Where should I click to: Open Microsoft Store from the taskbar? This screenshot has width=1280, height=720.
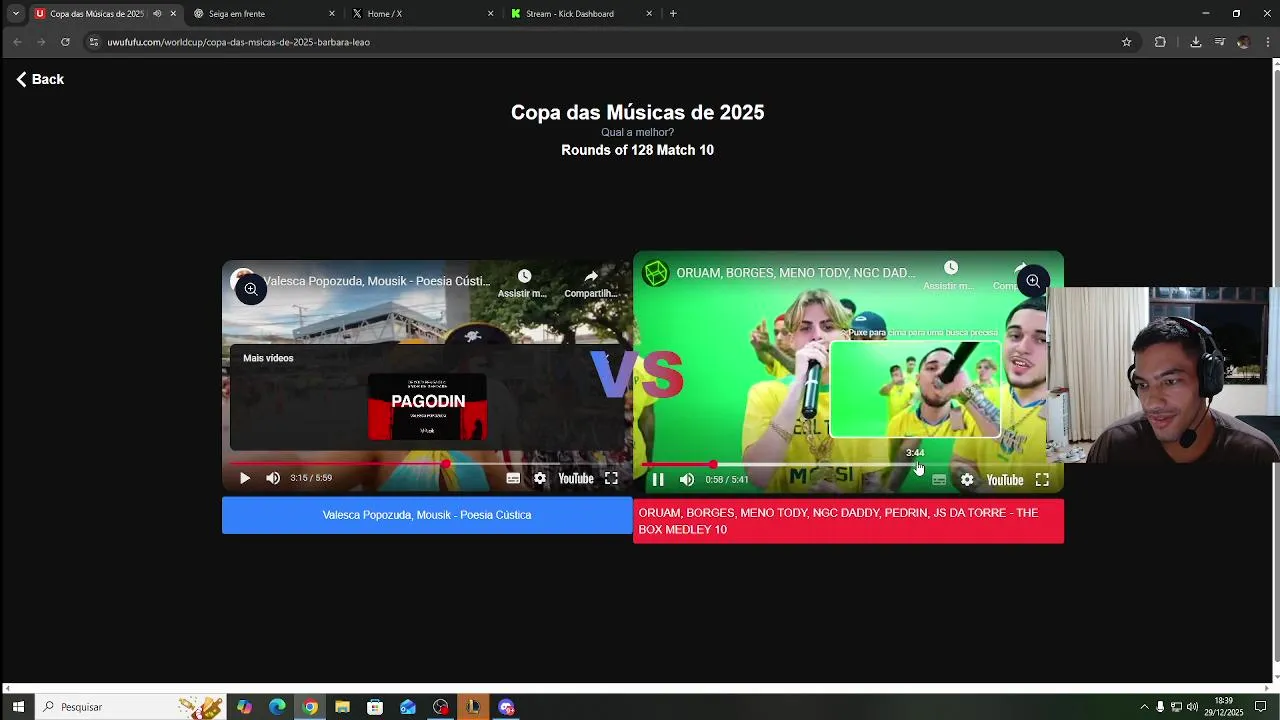pyautogui.click(x=375, y=707)
